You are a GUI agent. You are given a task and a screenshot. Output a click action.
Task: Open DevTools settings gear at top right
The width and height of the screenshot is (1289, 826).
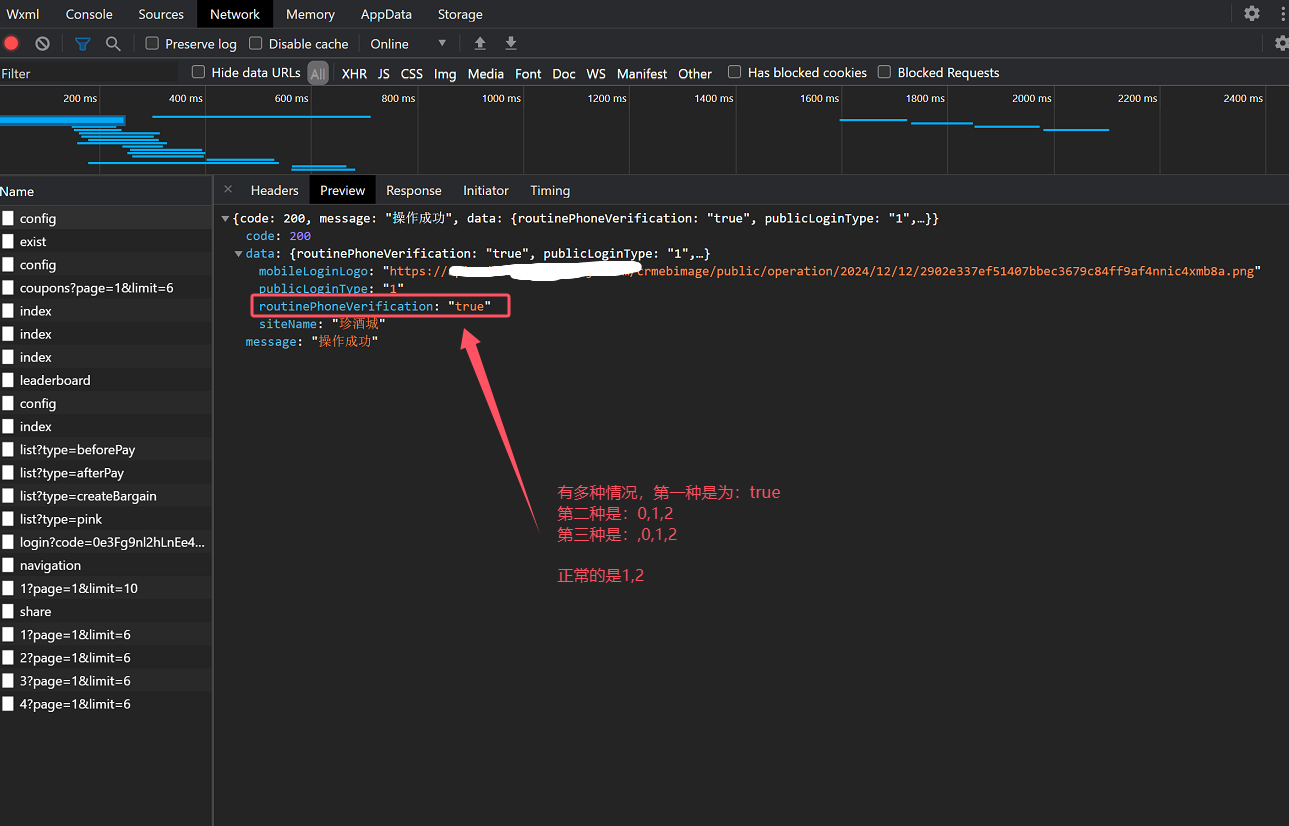click(x=1252, y=14)
